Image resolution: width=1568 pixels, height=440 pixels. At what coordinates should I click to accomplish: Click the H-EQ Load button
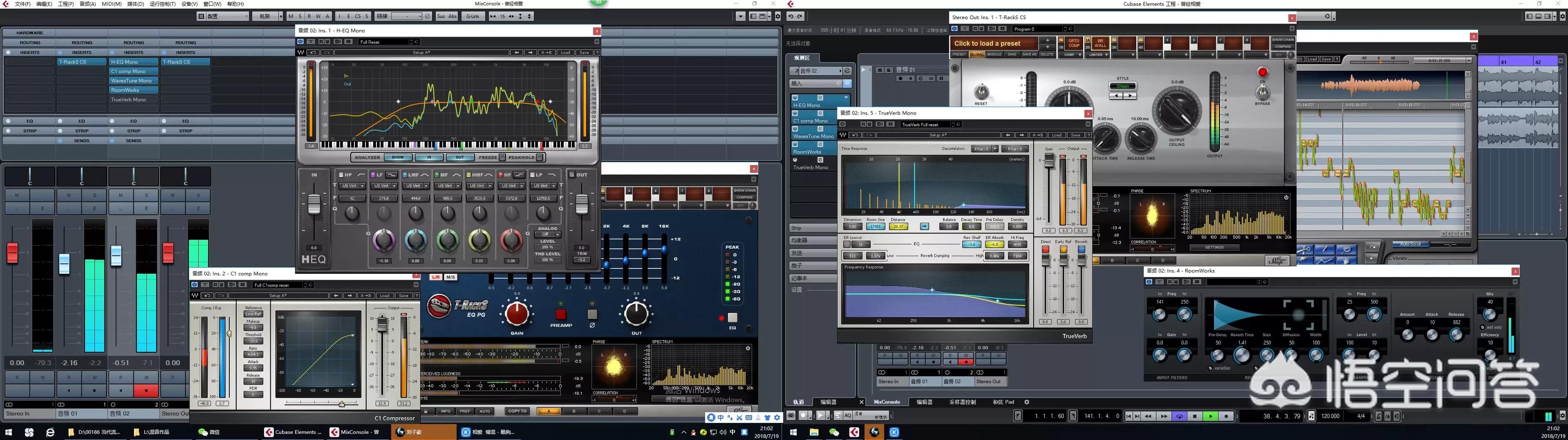pos(565,53)
